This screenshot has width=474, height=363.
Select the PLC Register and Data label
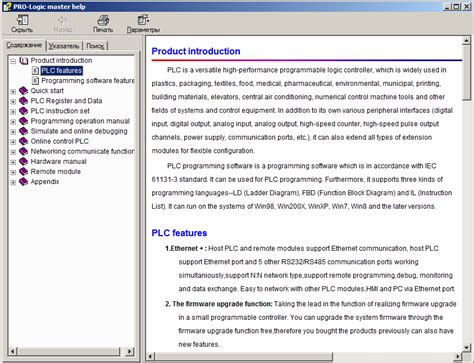[66, 101]
